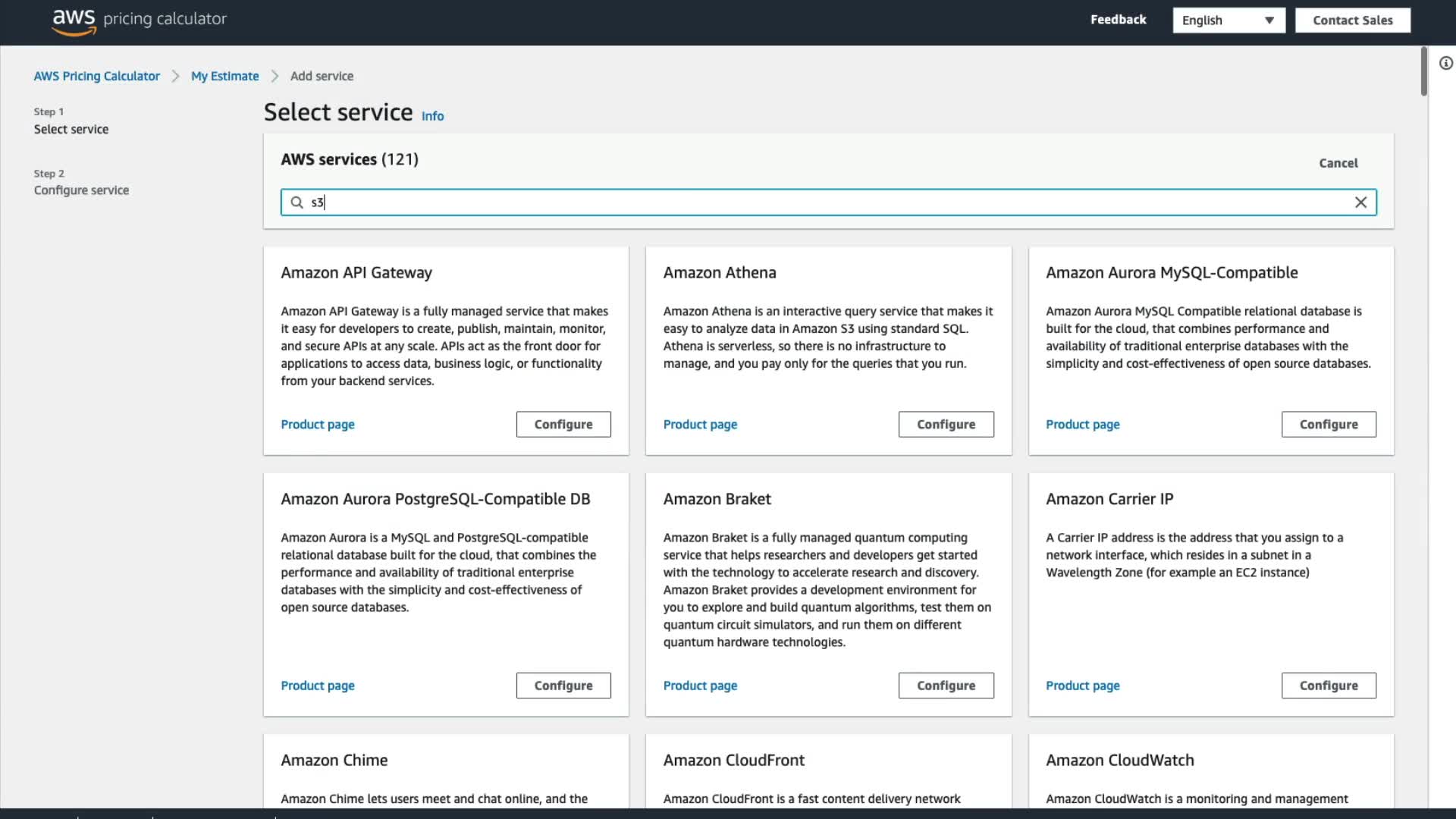
Task: Open the info panel circle icon
Action: [x=1446, y=64]
